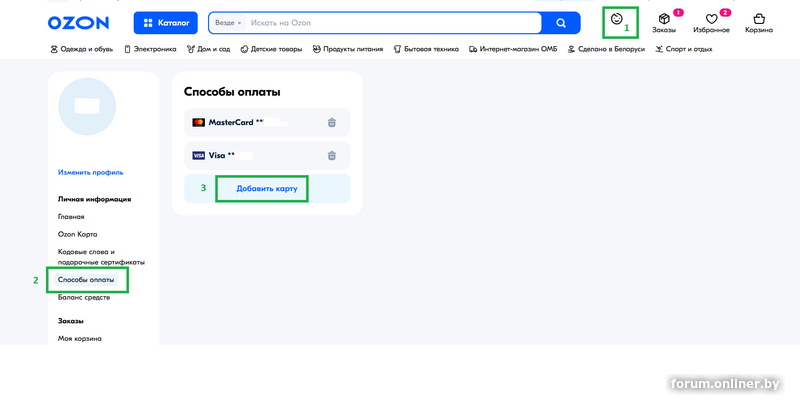Select the Visa payment row

click(267, 156)
